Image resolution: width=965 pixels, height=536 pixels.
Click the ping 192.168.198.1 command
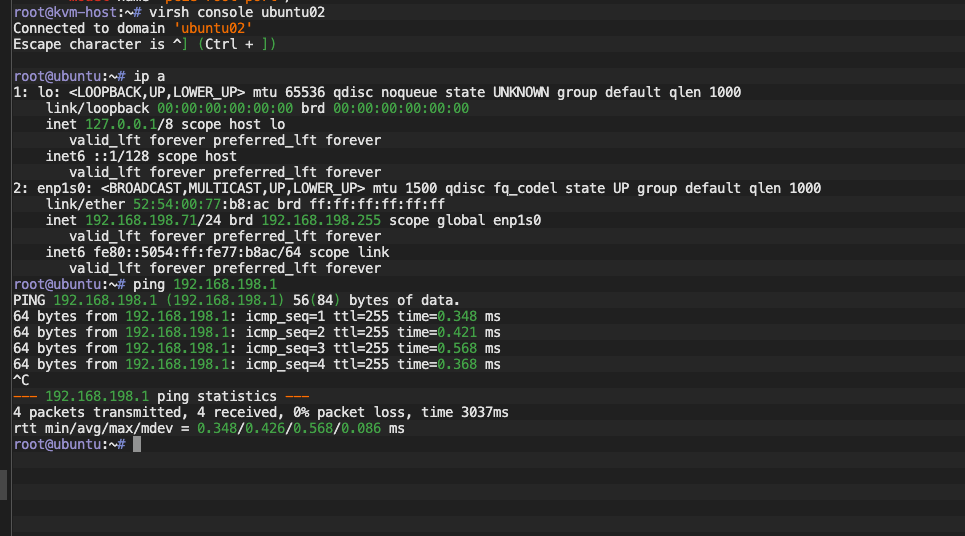click(x=205, y=284)
